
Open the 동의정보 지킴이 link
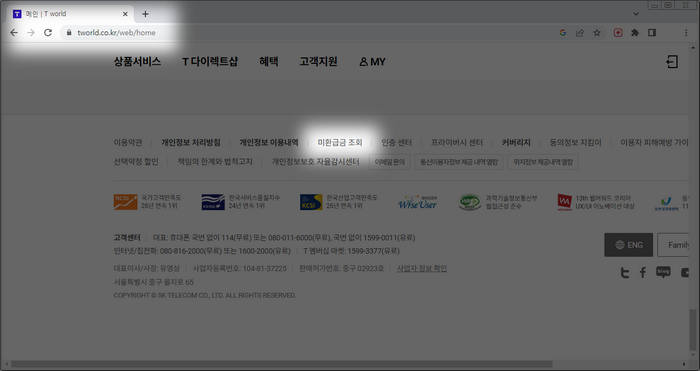575,142
